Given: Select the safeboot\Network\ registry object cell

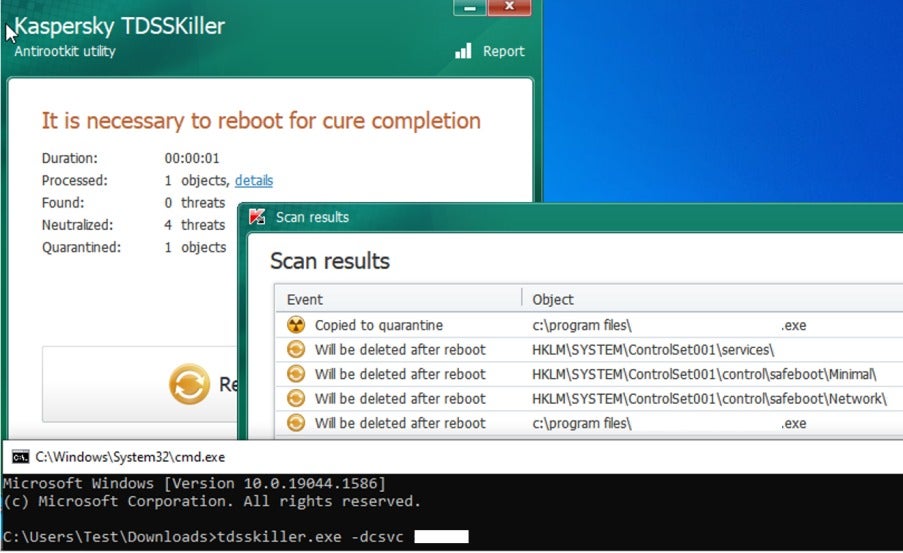Looking at the screenshot, I should pos(709,399).
